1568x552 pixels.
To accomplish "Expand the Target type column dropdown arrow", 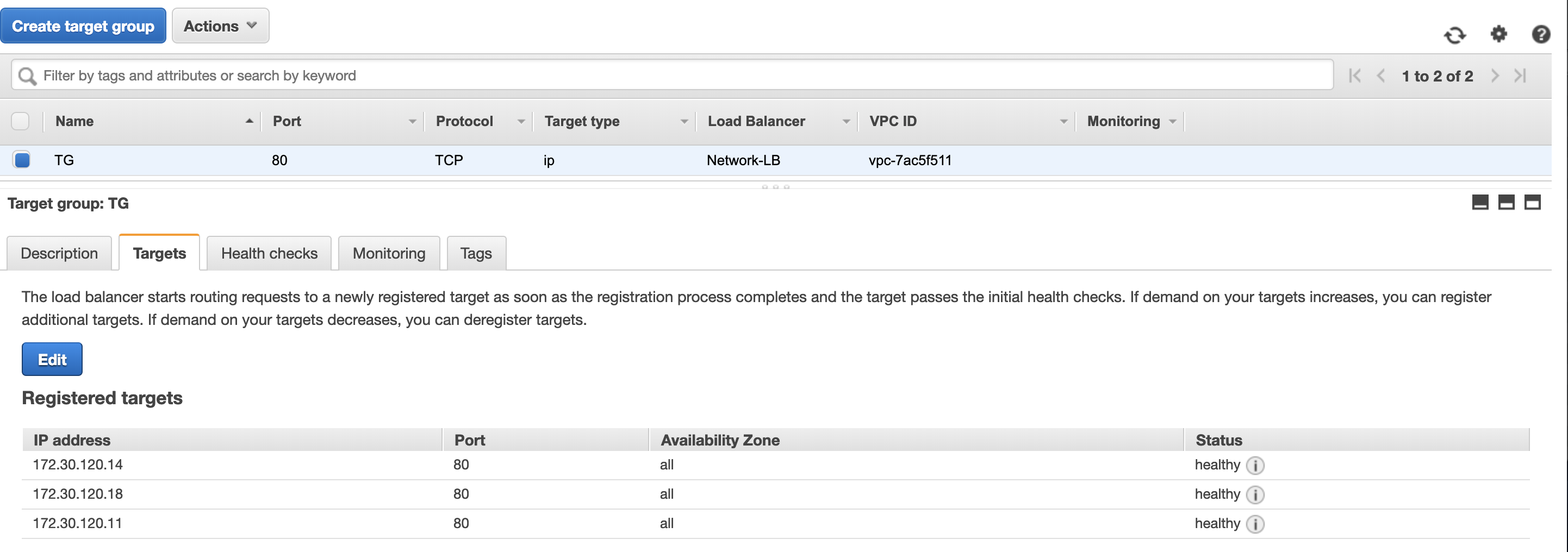I will [684, 122].
